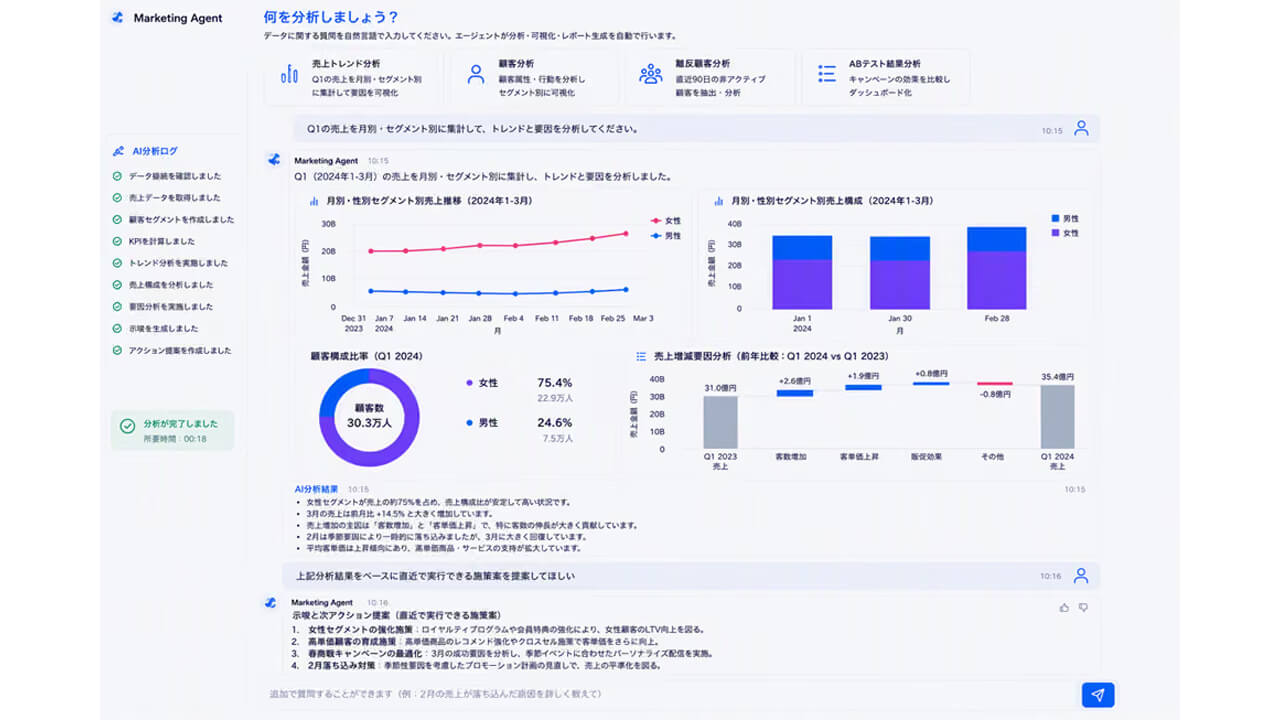Viewport: 1280px width, 720px height.
Task: Click the トレンド分析を実施しました log entry
Action: pos(178,263)
